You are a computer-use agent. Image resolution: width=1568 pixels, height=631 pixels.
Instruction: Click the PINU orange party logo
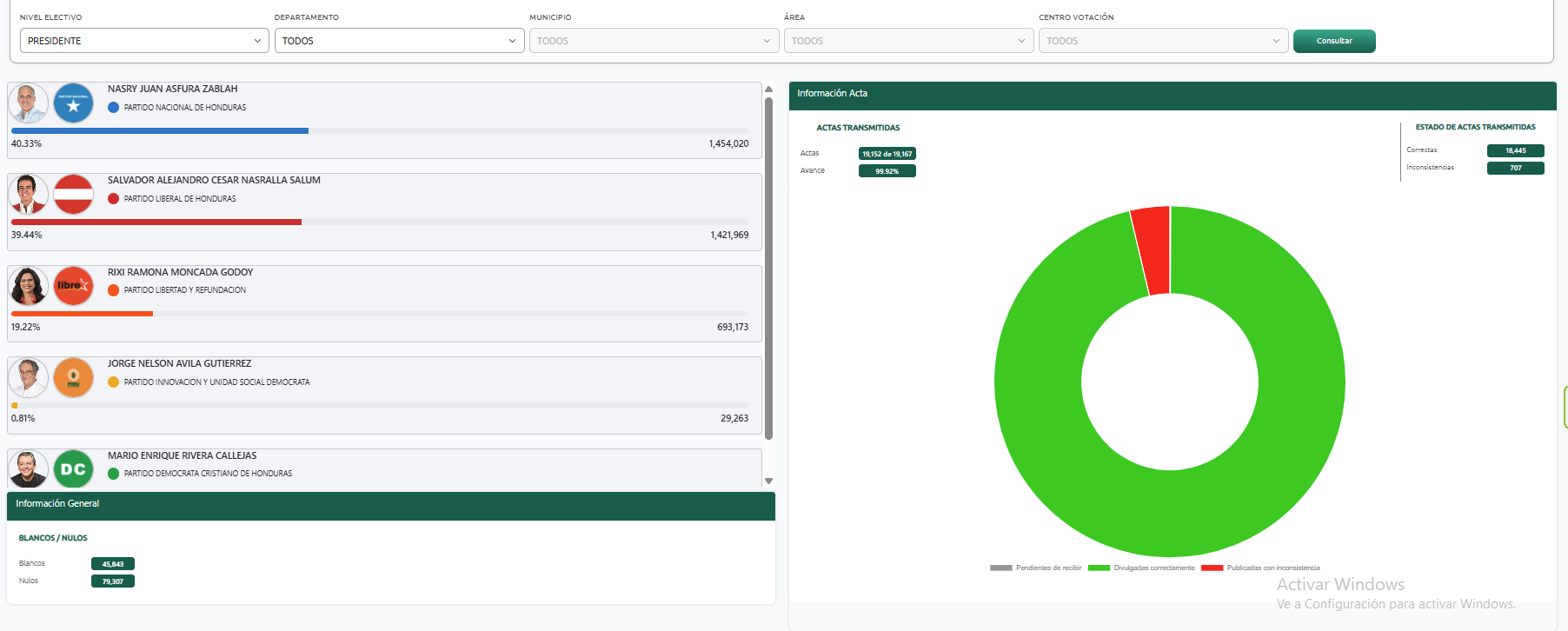(x=73, y=378)
